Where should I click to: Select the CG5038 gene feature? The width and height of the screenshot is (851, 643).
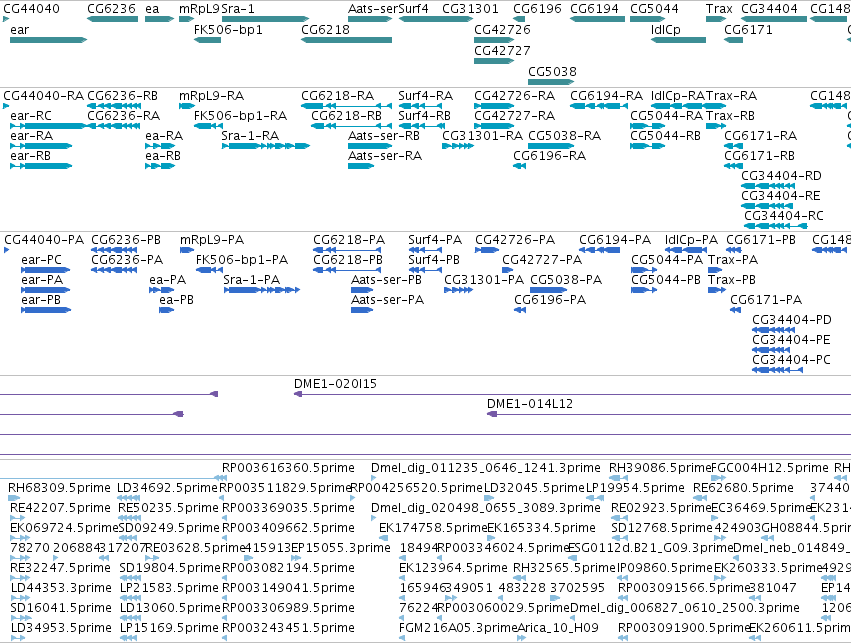coord(551,82)
